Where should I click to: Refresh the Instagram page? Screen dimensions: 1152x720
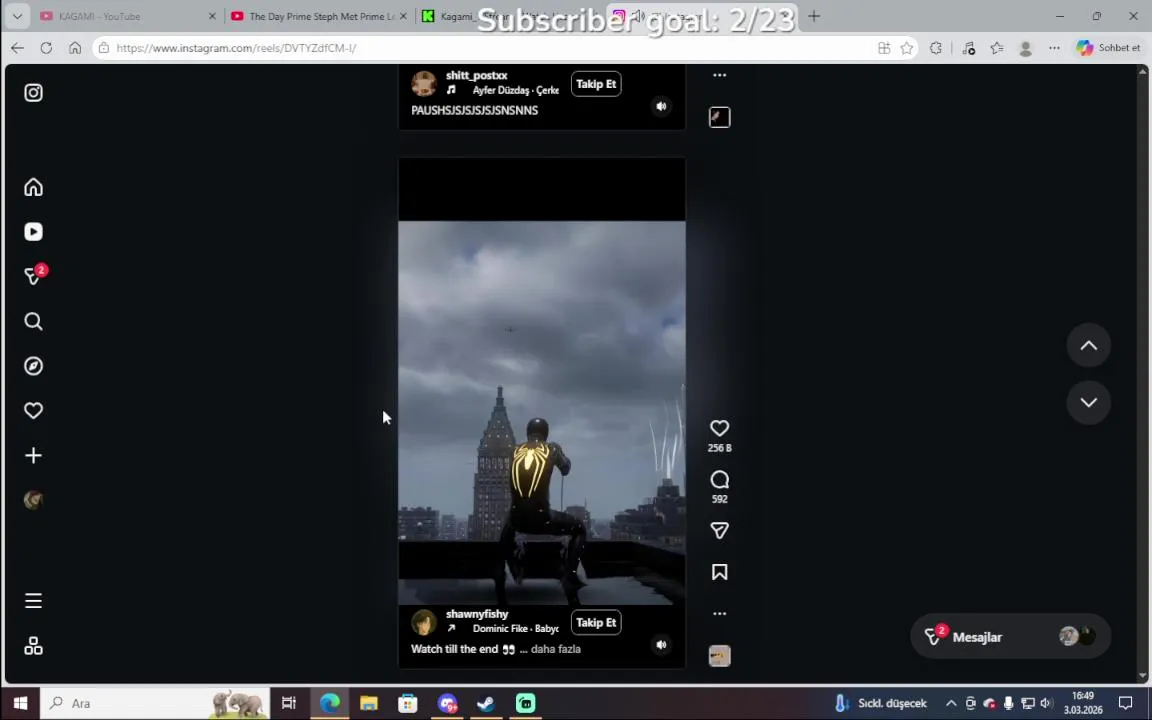click(x=46, y=48)
